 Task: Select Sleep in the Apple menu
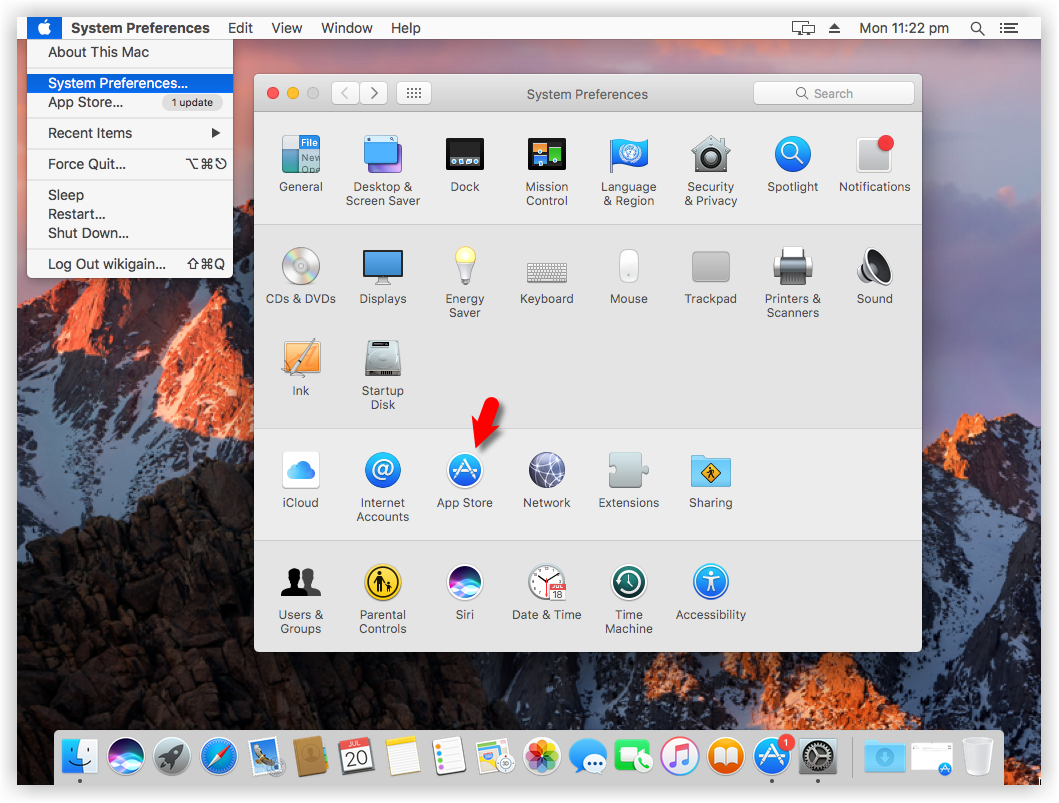pos(130,195)
